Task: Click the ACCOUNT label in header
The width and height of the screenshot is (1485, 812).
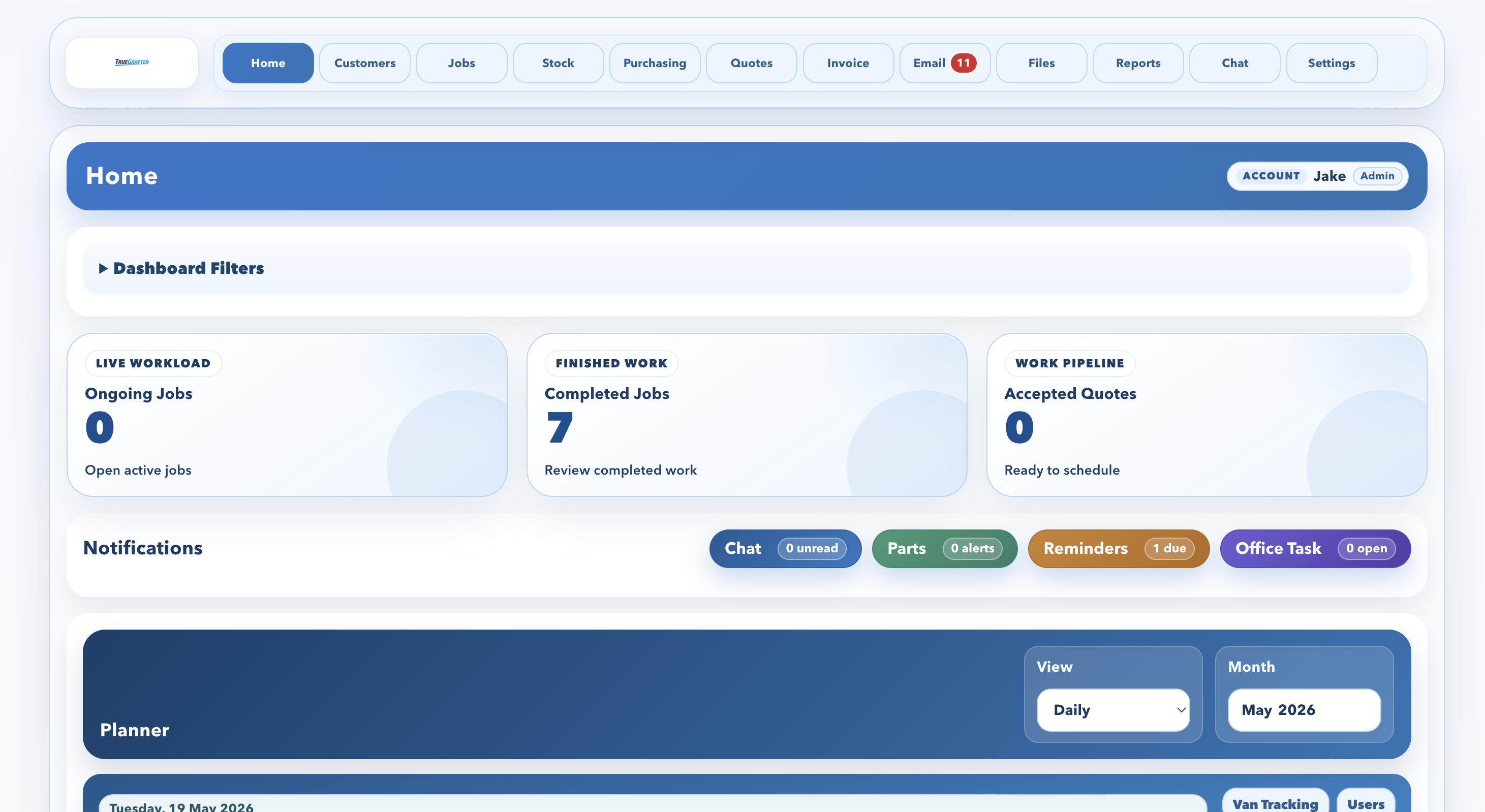Action: tap(1271, 176)
